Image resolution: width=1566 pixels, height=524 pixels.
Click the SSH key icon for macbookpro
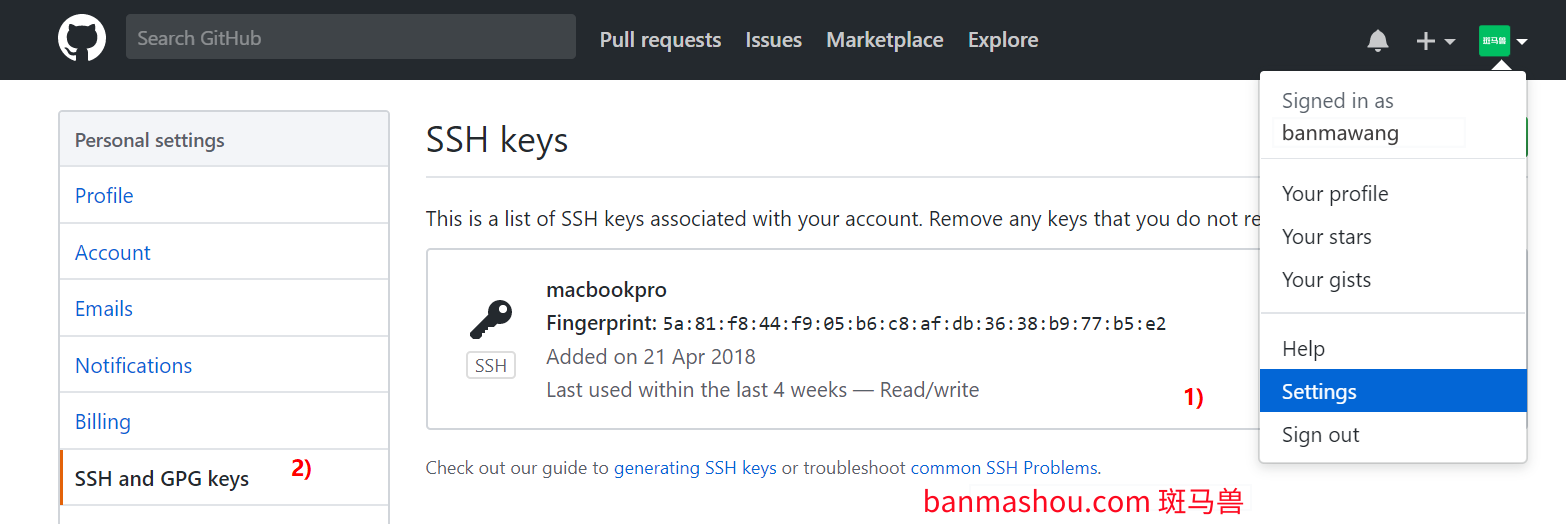pos(491,320)
